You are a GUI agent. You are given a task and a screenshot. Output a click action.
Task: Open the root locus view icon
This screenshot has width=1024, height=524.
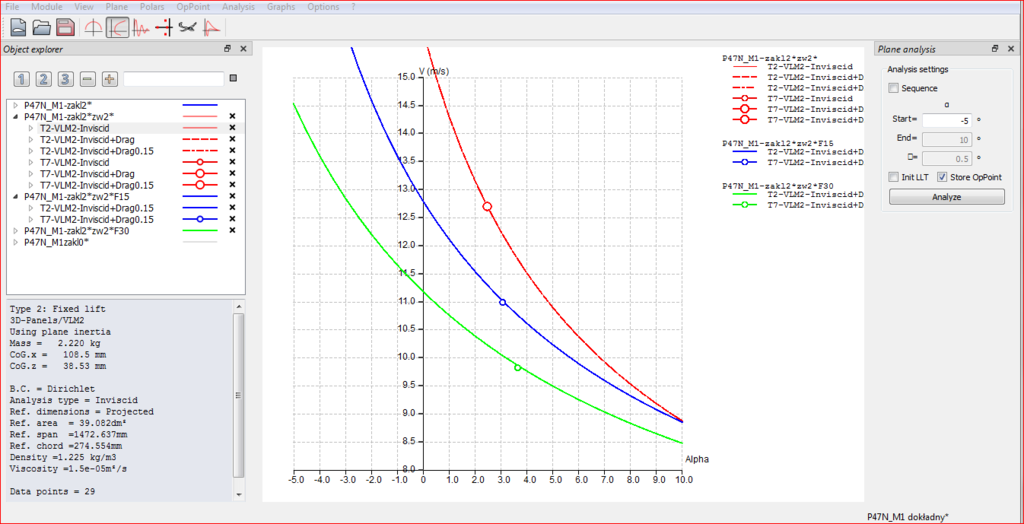tap(164, 27)
